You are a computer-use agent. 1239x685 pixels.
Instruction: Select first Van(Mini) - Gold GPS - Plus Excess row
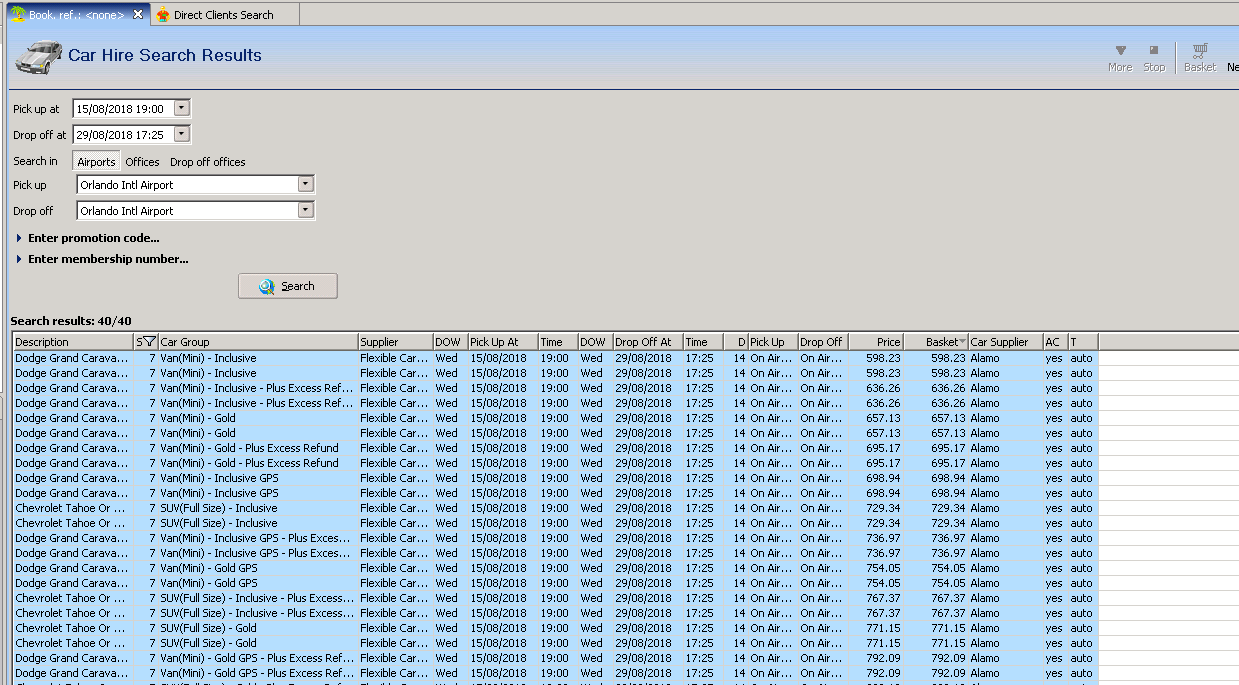pyautogui.click(x=555, y=658)
